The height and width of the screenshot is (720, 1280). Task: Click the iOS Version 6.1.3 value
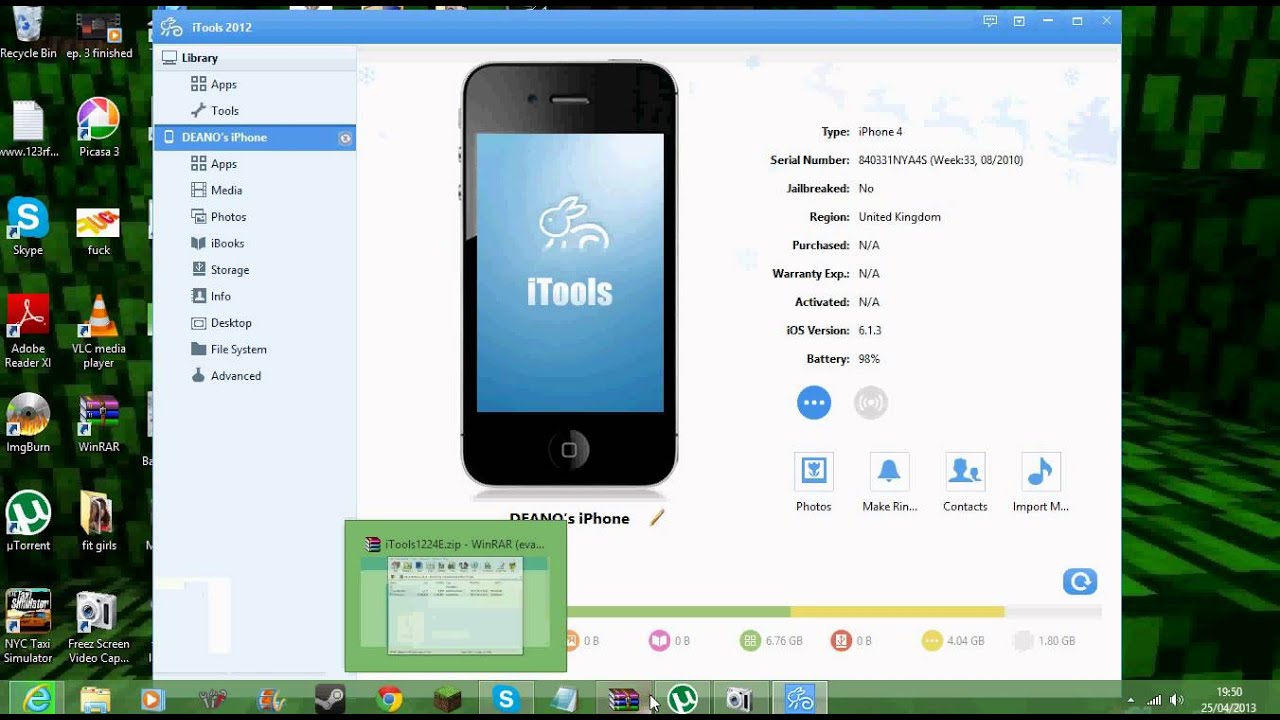click(x=870, y=330)
